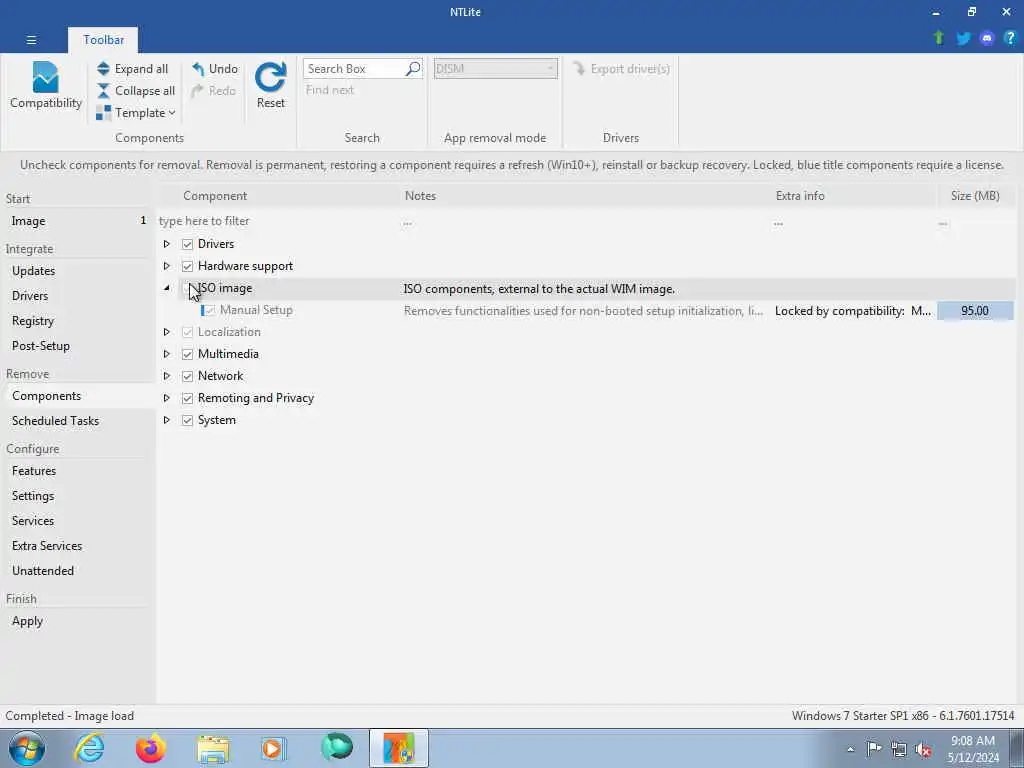Open the Discord link icon
This screenshot has width=1024, height=768.
987,38
